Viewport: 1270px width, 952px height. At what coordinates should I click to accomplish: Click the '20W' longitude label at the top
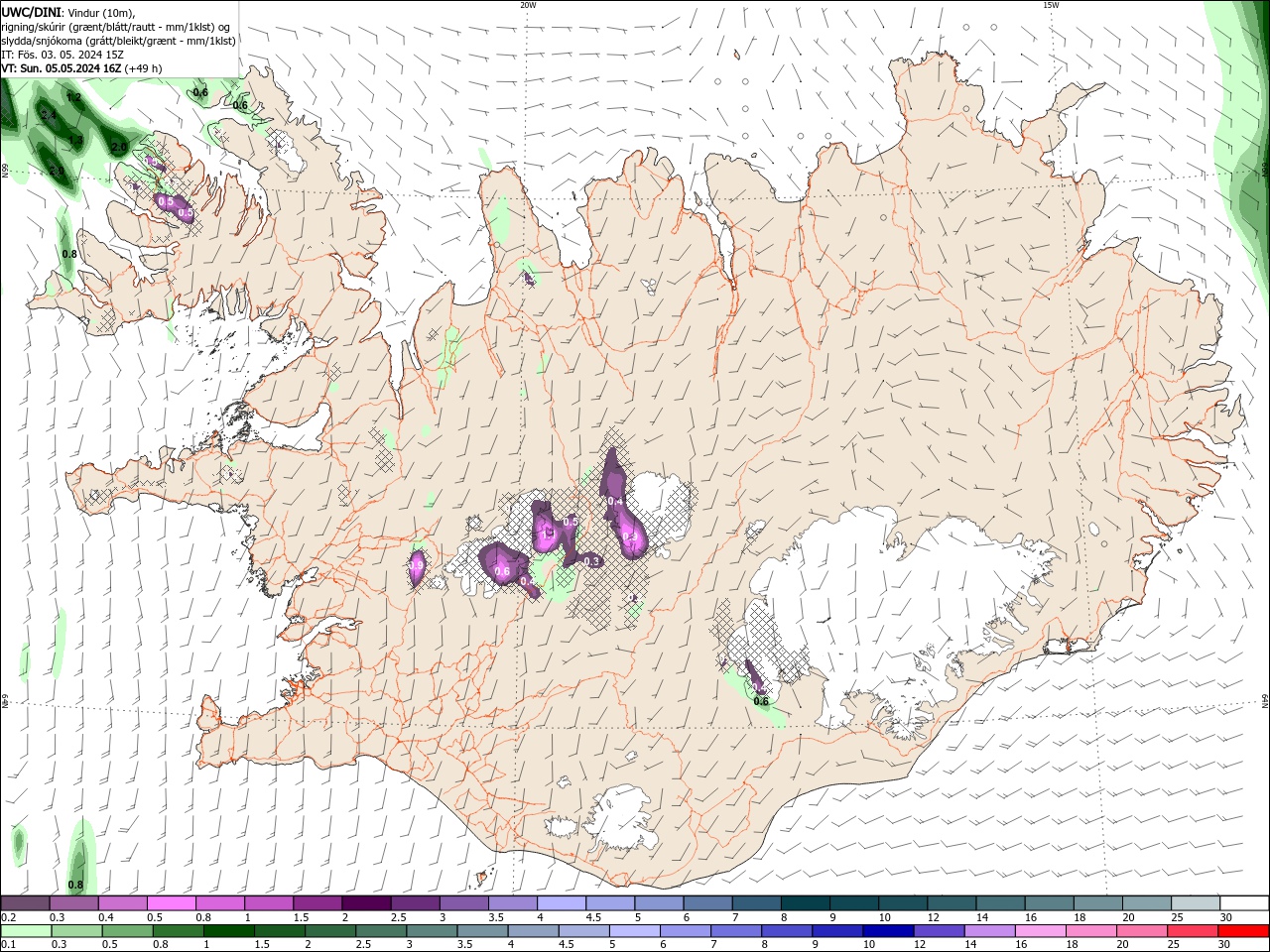[528, 5]
